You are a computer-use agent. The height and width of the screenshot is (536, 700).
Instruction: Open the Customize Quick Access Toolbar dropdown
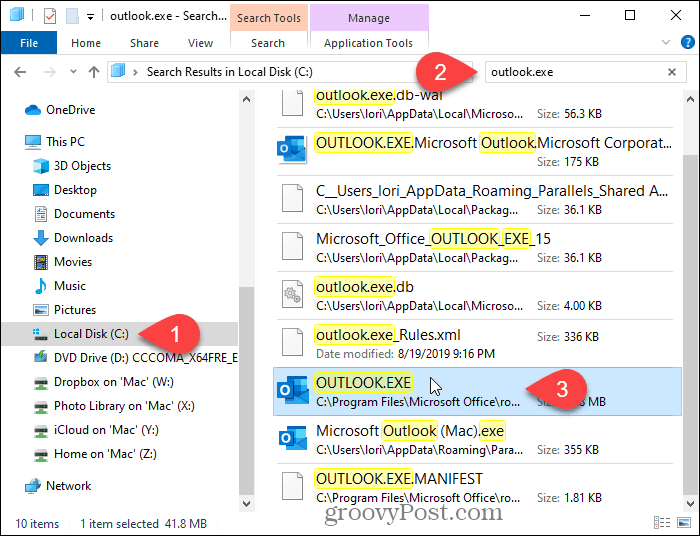click(90, 17)
